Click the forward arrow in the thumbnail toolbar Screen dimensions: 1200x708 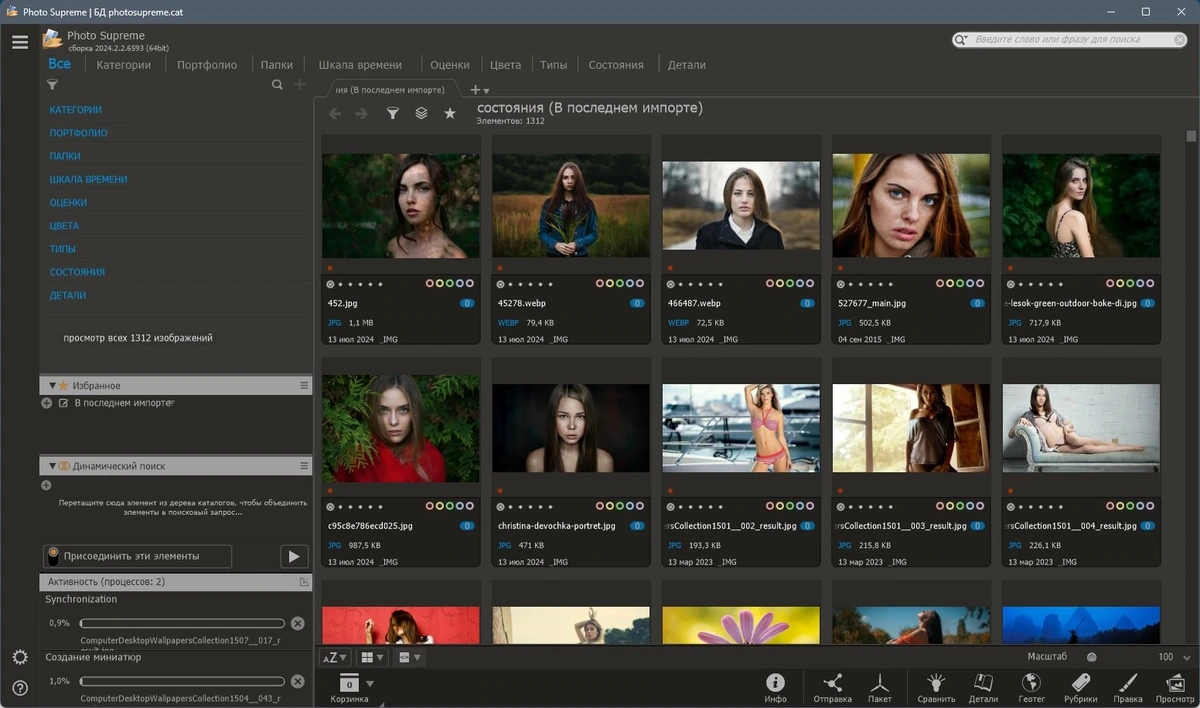362,114
